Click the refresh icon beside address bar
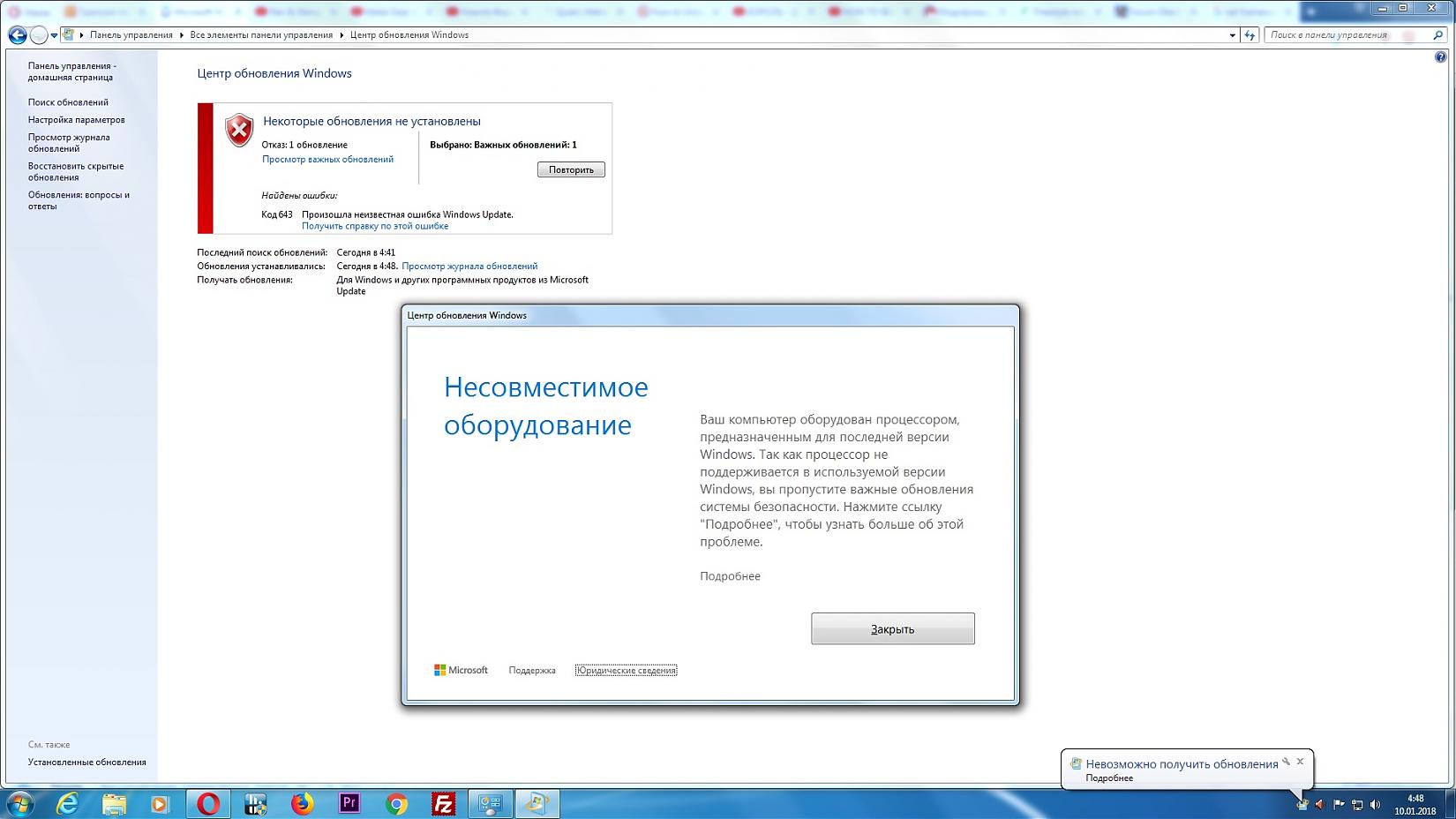Image resolution: width=1456 pixels, height=819 pixels. coord(1250,35)
